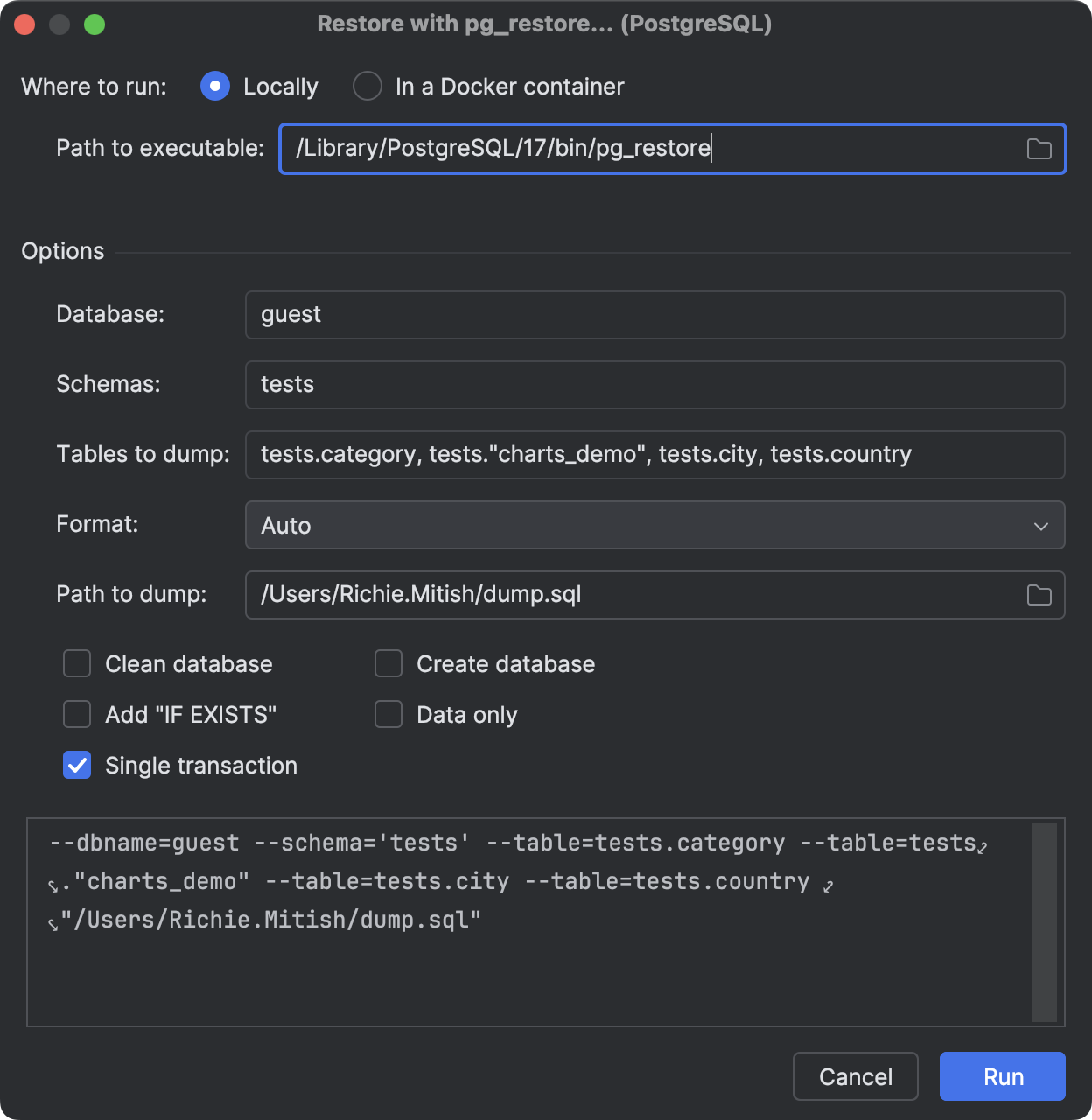This screenshot has height=1120, width=1092.
Task: Check Create database
Action: (x=388, y=663)
